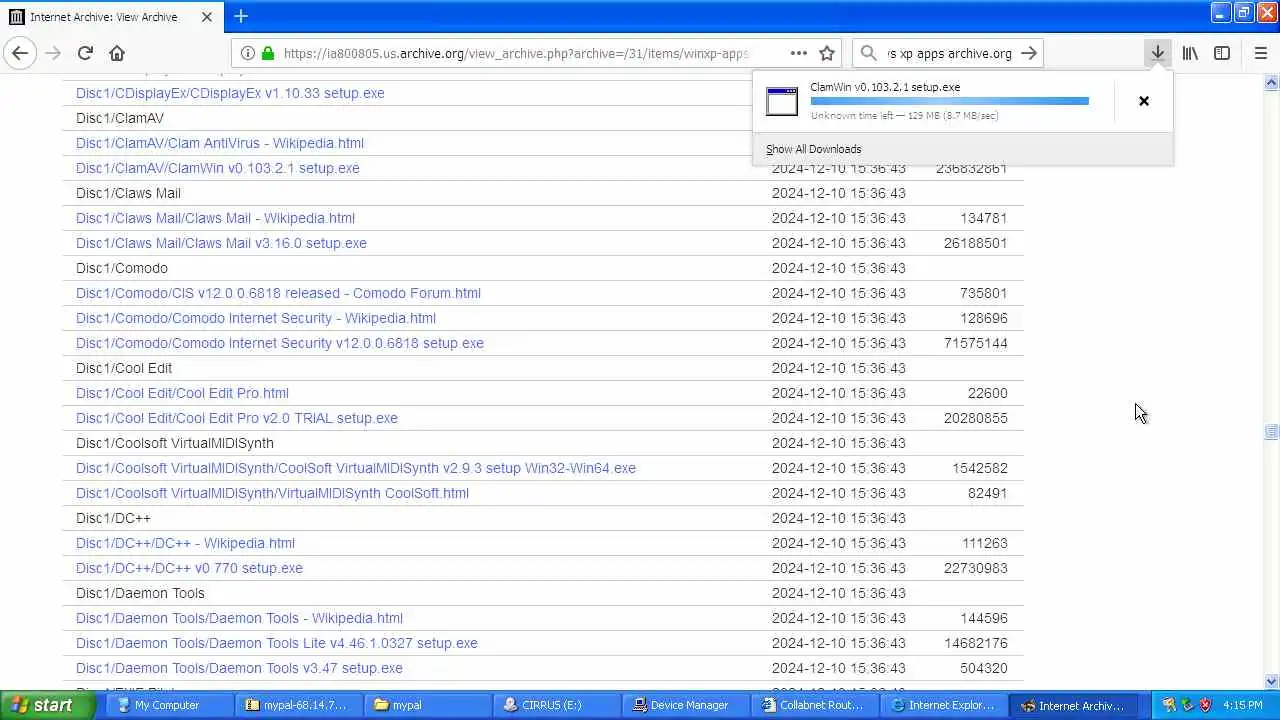This screenshot has width=1280, height=720.
Task: Open Cool Edit Pro.html link
Action: (182, 393)
